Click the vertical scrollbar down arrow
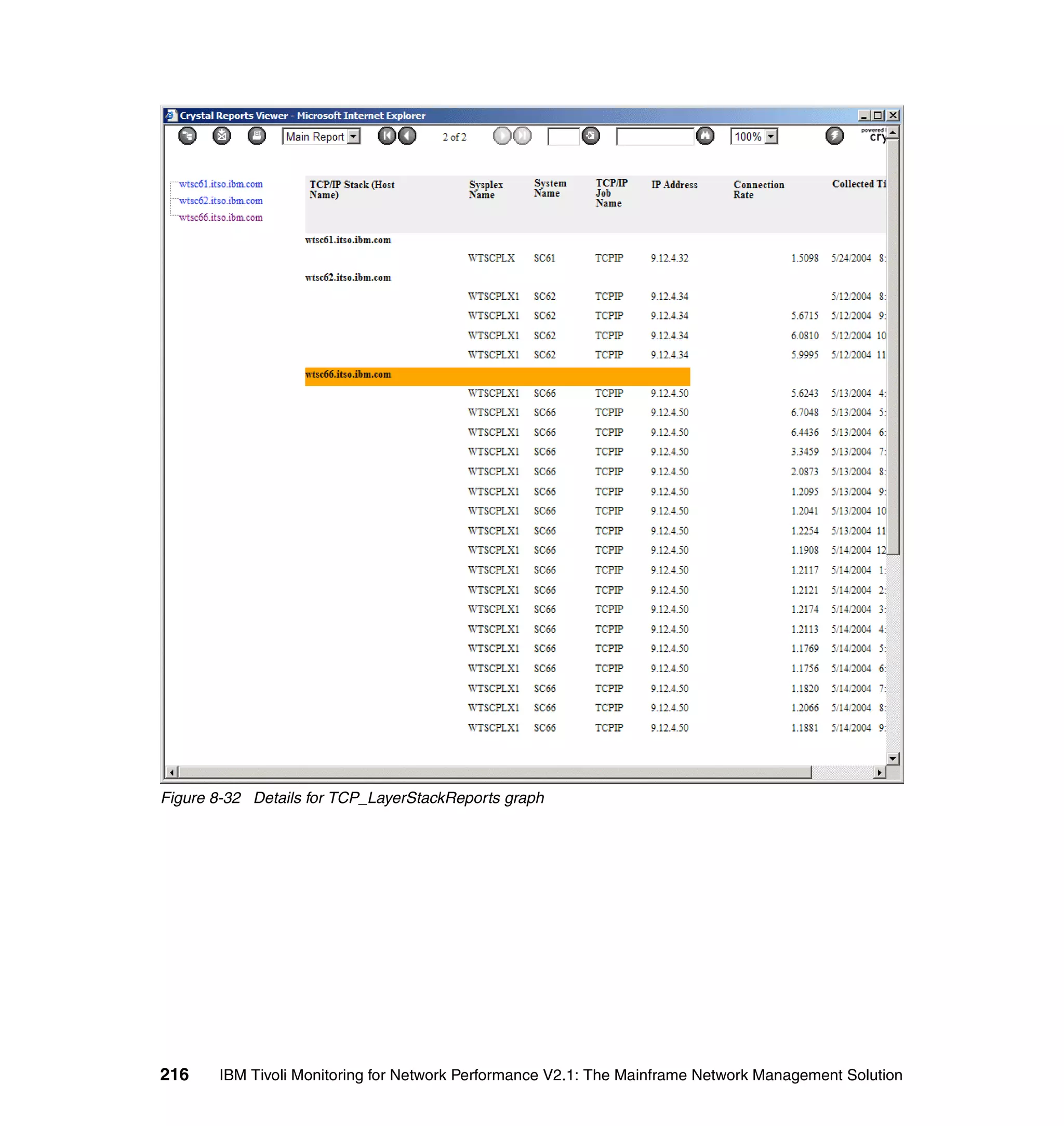Image resolution: width=1064 pixels, height=1126 pixels. click(x=893, y=759)
